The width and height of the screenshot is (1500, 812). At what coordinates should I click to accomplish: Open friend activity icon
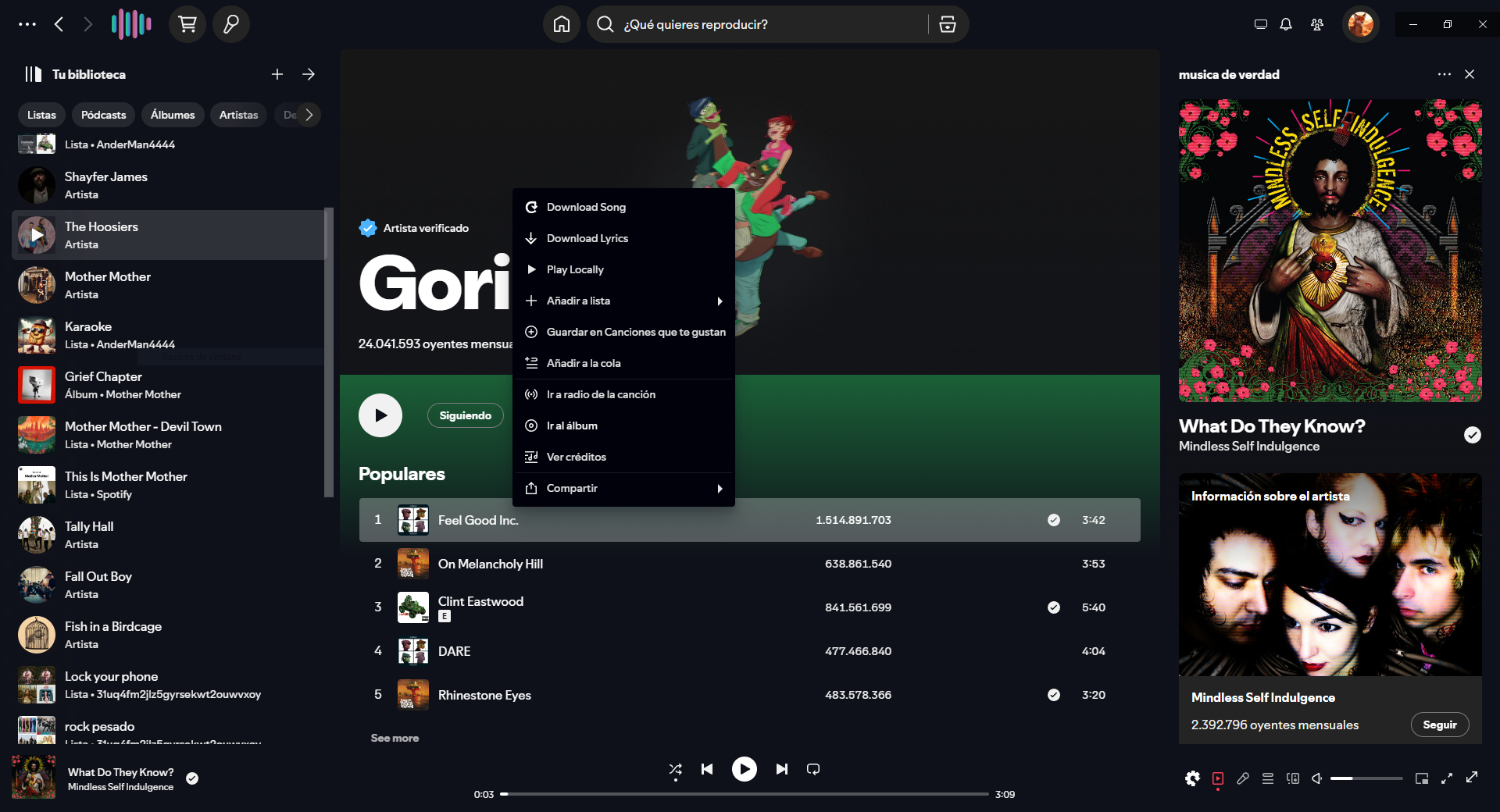1317,24
